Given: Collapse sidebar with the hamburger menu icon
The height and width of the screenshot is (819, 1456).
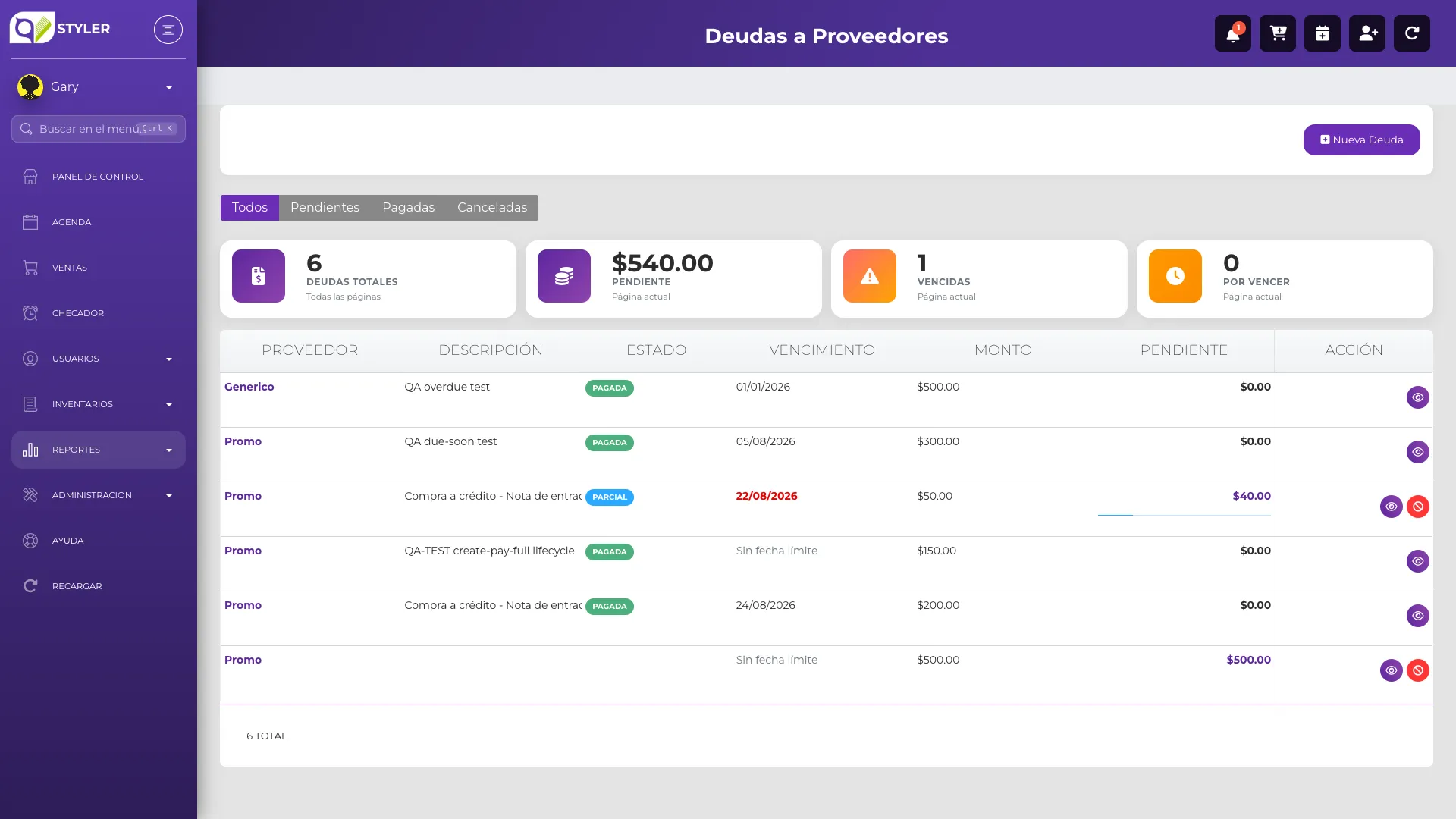Looking at the screenshot, I should tap(168, 30).
